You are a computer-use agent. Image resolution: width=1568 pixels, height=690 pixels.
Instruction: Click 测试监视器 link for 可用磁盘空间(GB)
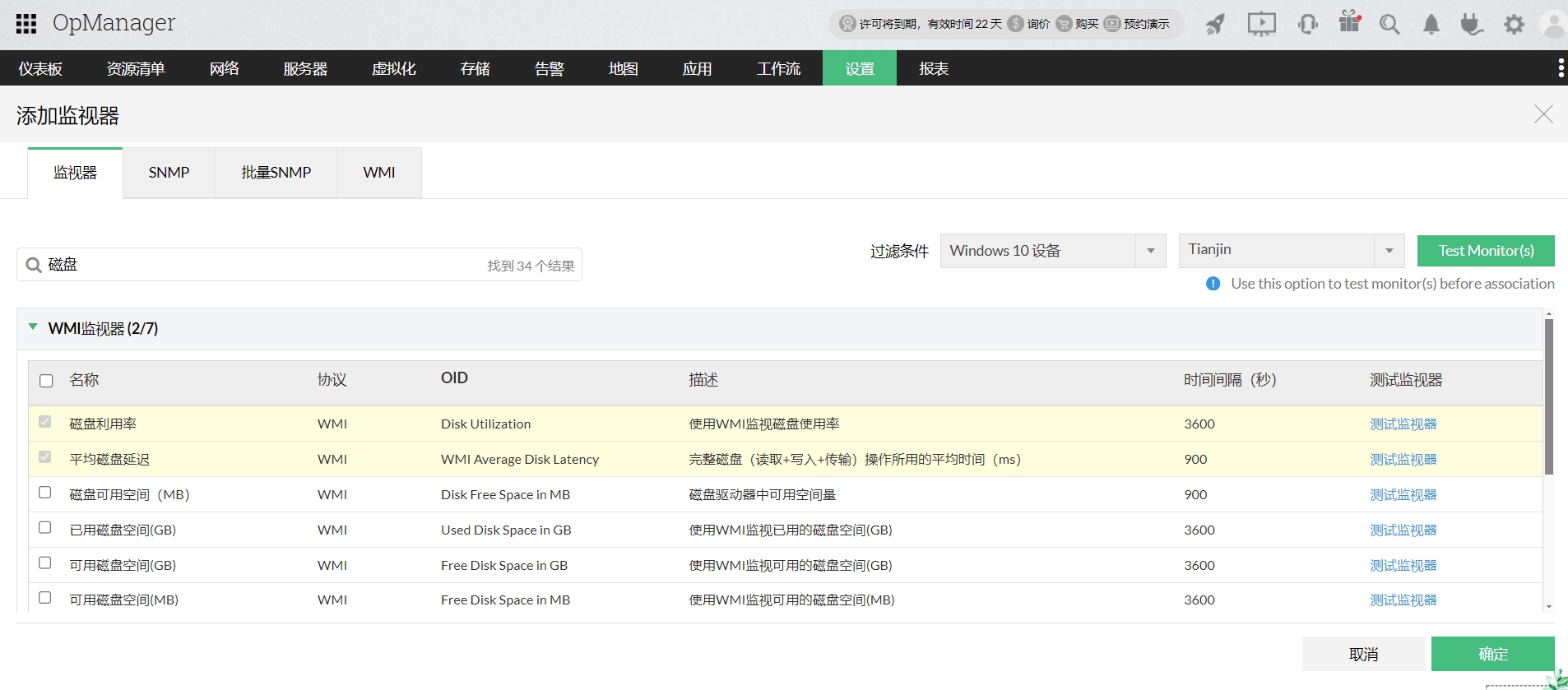(1403, 566)
